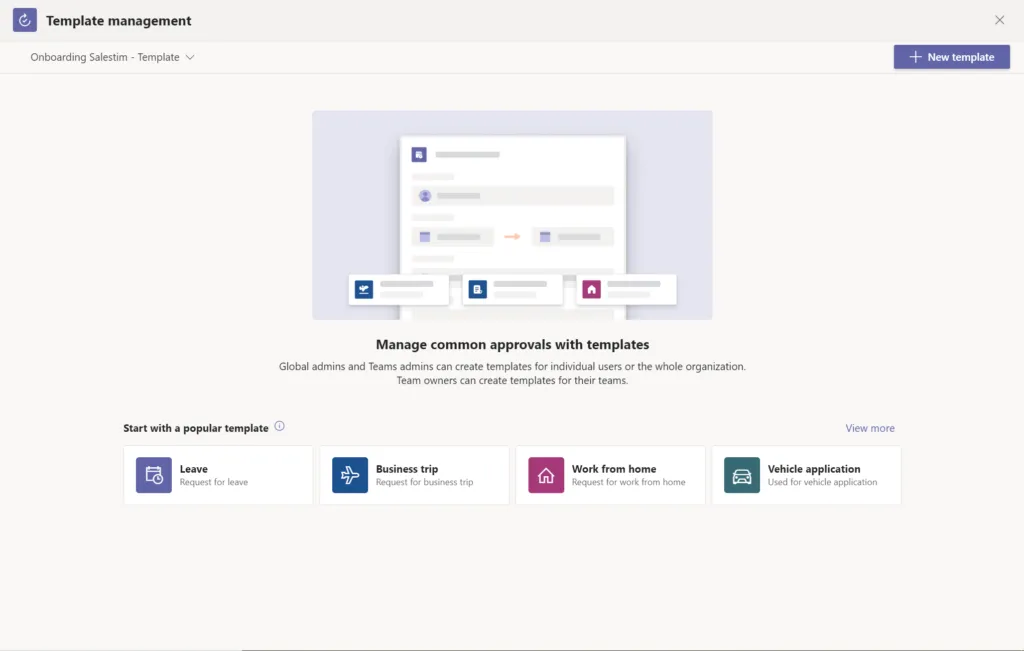Click the chevron beside Onboarding Salestim - Template
The width and height of the screenshot is (1024, 651).
190,57
